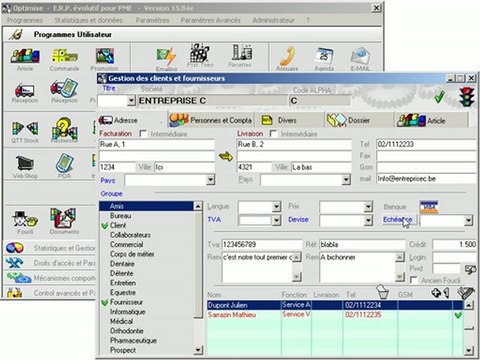This screenshot has width=480, height=360.
Task: Open the Facturation Pays dropdown
Action: tap(210, 180)
